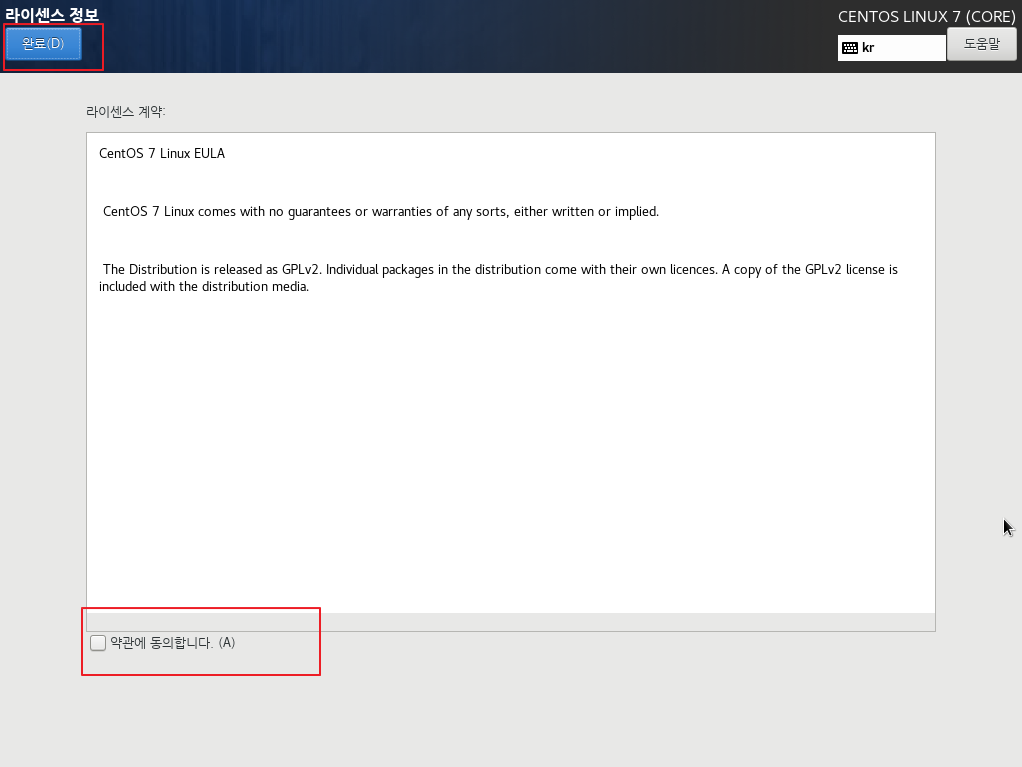Screen dimensions: 1022x767
Task: Check the 약관에 동의합니다 agreement checkbox
Action: pos(98,643)
